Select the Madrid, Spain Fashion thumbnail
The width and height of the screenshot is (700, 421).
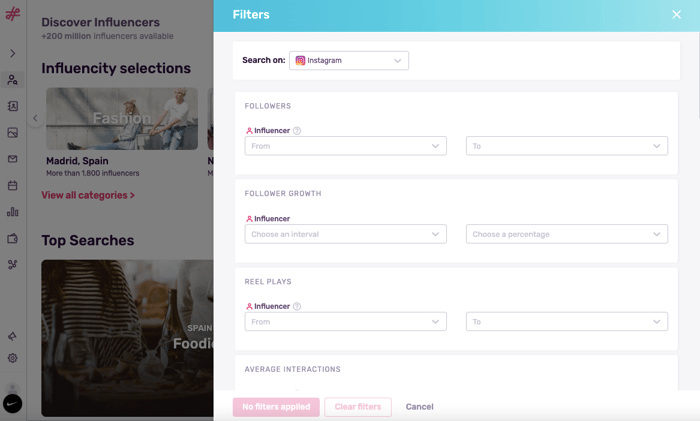122,119
